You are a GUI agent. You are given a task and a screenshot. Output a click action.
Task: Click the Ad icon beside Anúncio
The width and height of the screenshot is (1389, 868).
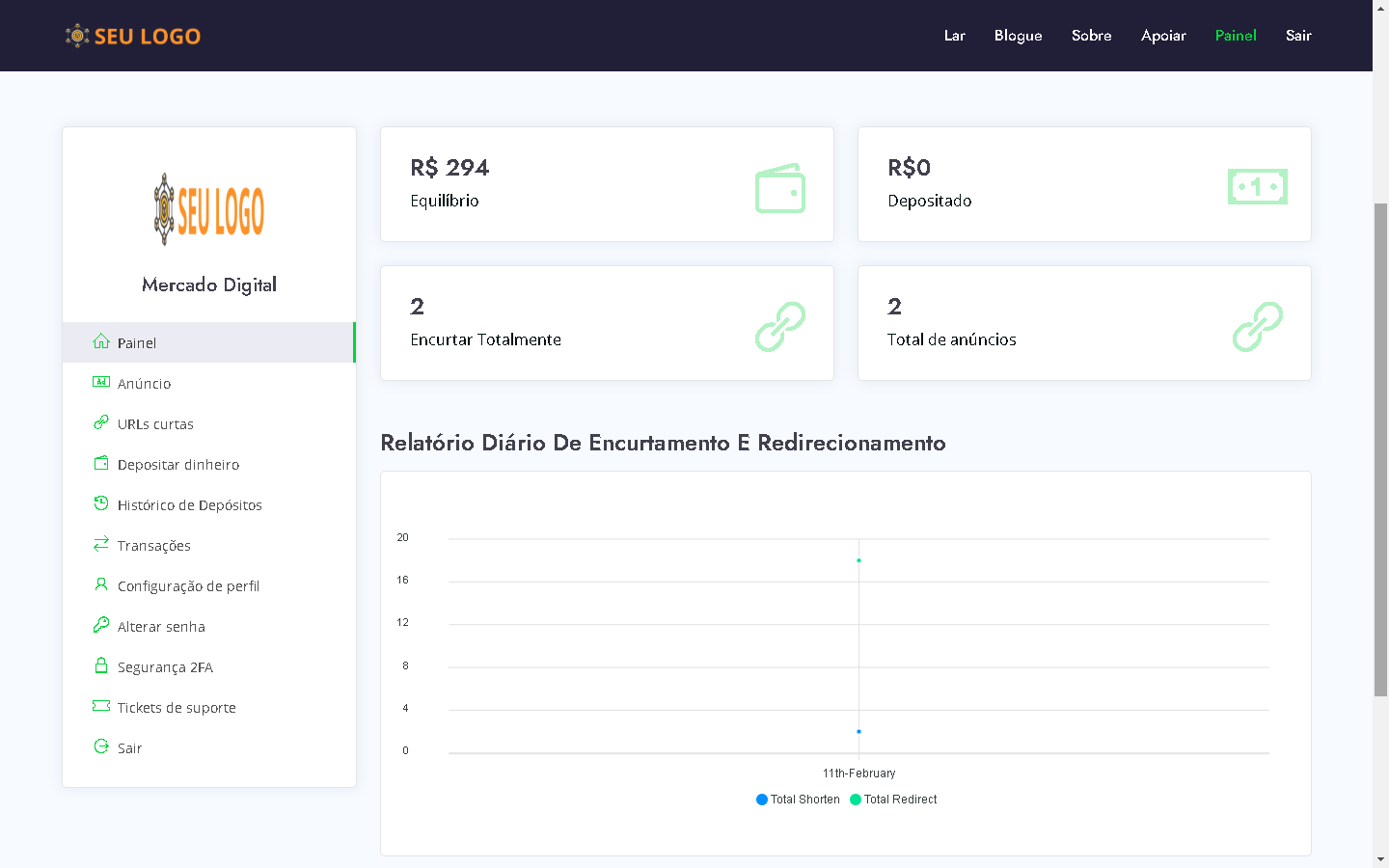tap(101, 382)
